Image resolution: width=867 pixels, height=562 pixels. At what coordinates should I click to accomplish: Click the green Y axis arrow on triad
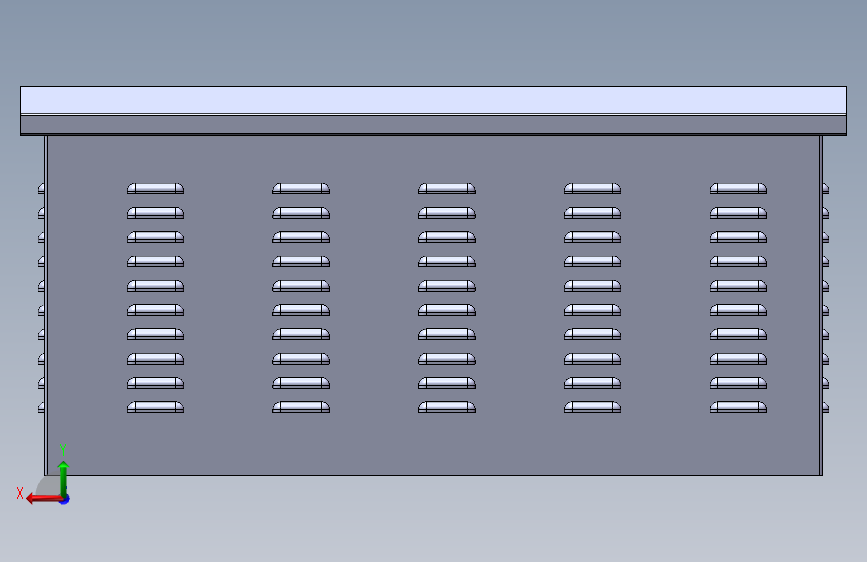click(x=63, y=478)
